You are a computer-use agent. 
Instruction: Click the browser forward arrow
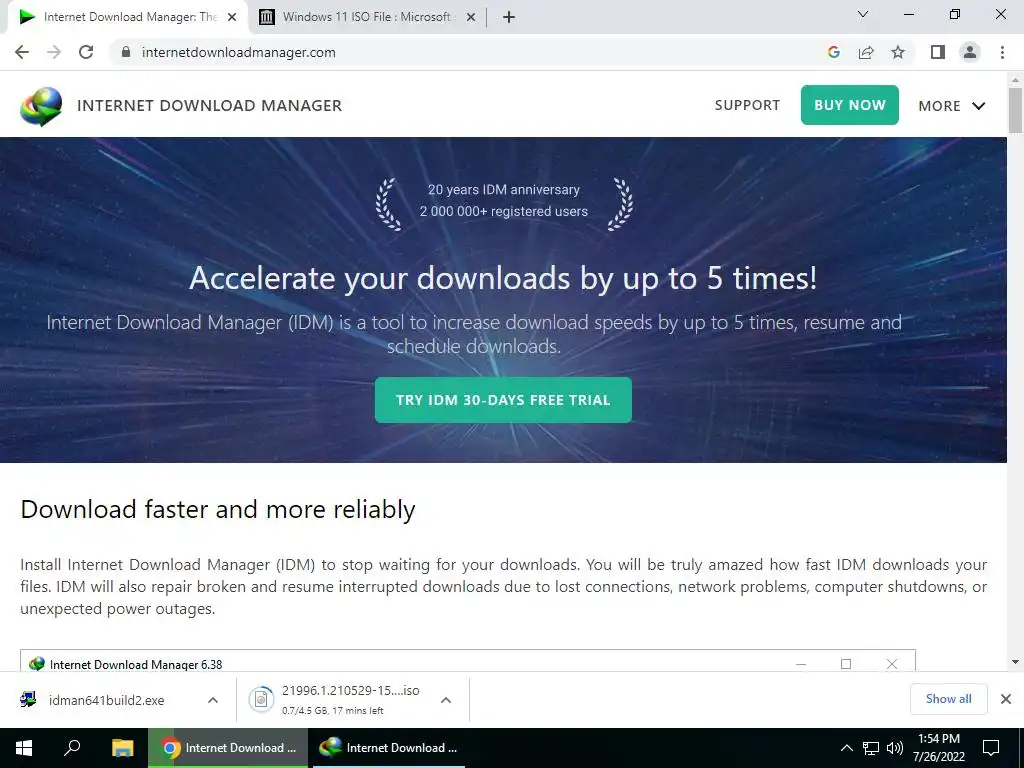point(54,52)
